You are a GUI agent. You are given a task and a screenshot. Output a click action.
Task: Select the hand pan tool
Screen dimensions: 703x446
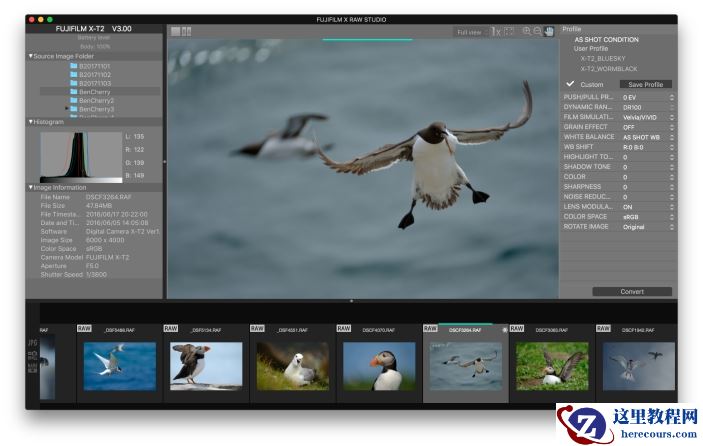click(549, 31)
